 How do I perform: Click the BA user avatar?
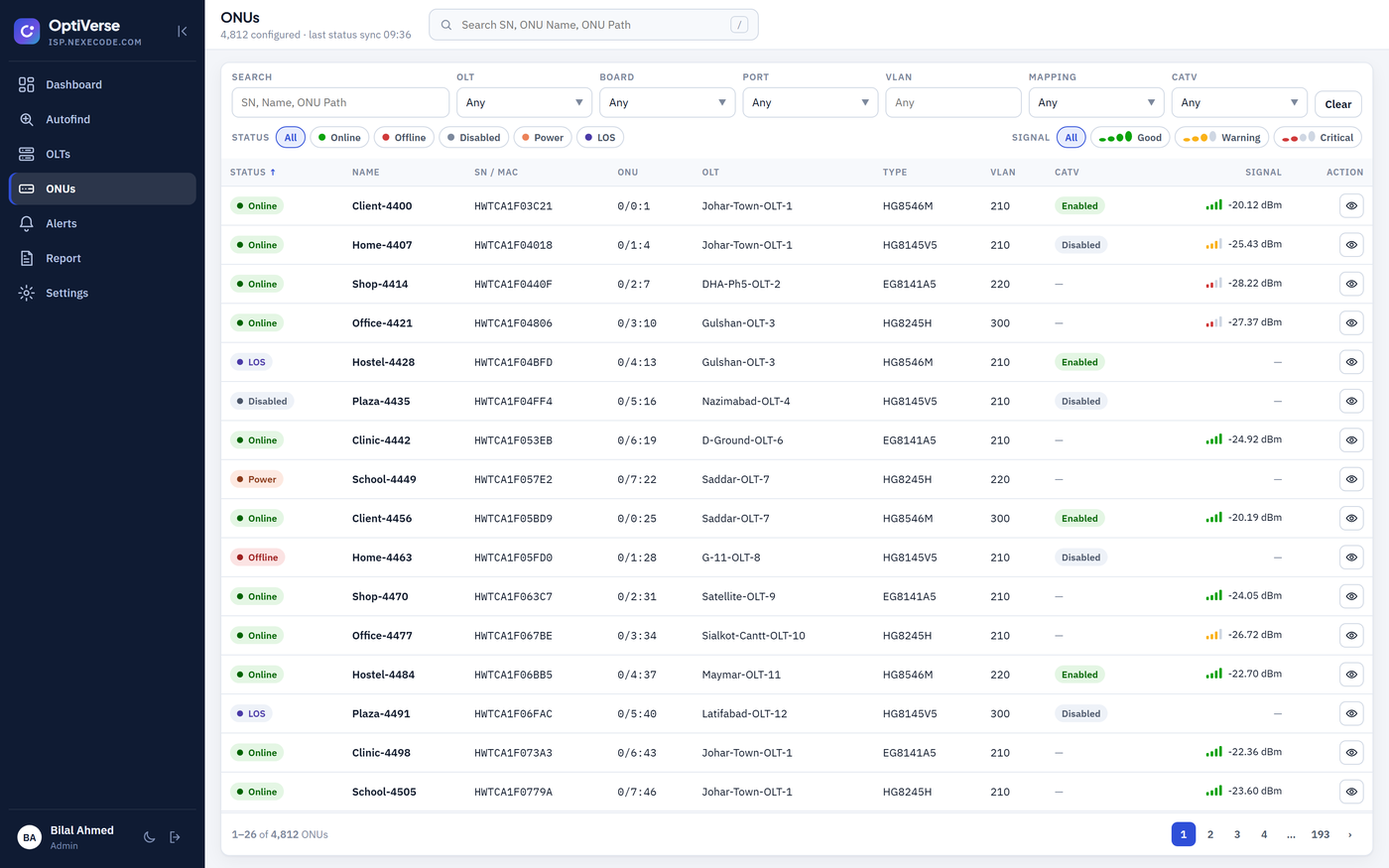30,837
